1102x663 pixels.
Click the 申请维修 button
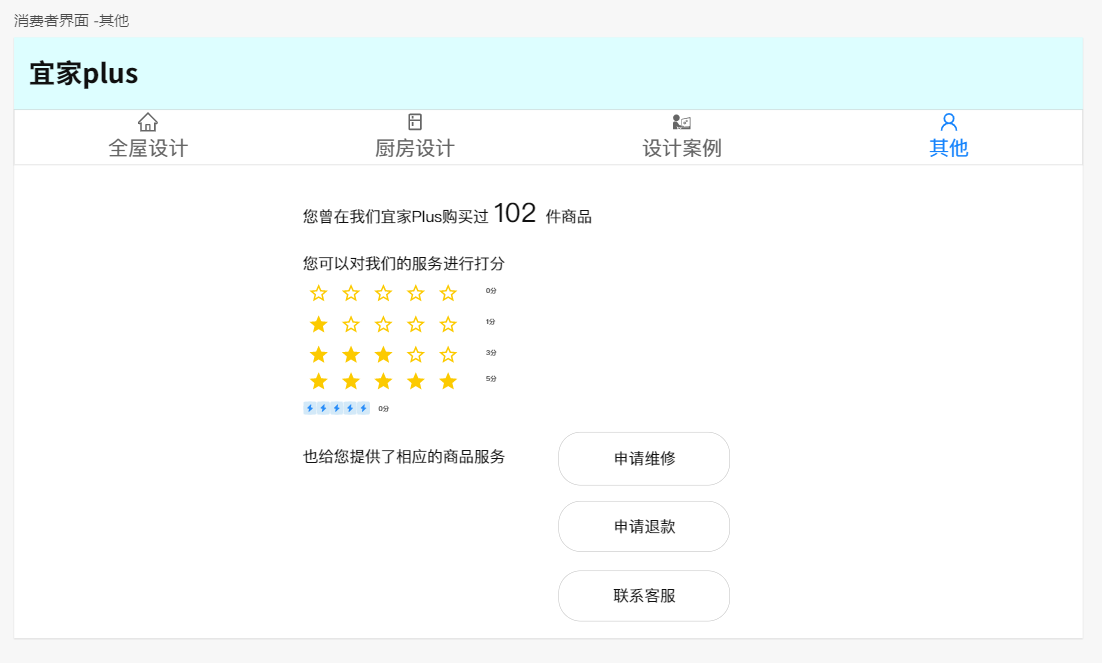[644, 458]
